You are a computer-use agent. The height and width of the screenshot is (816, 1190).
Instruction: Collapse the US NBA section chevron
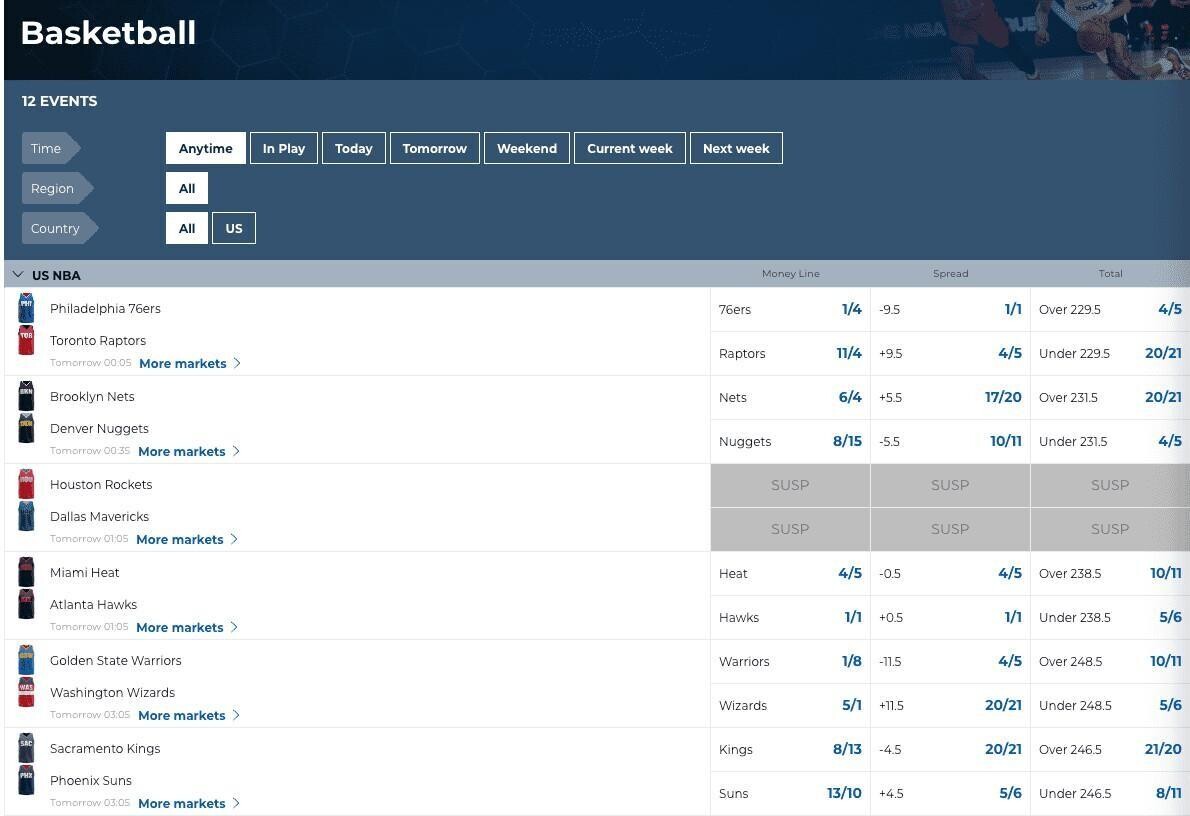click(x=18, y=274)
